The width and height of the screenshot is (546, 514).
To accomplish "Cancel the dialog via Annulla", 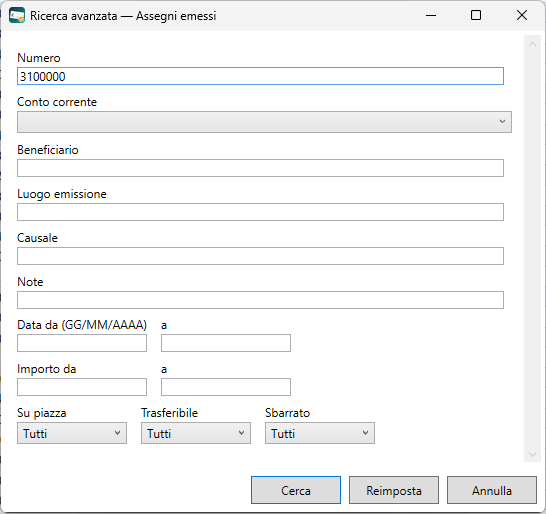I will (x=492, y=490).
